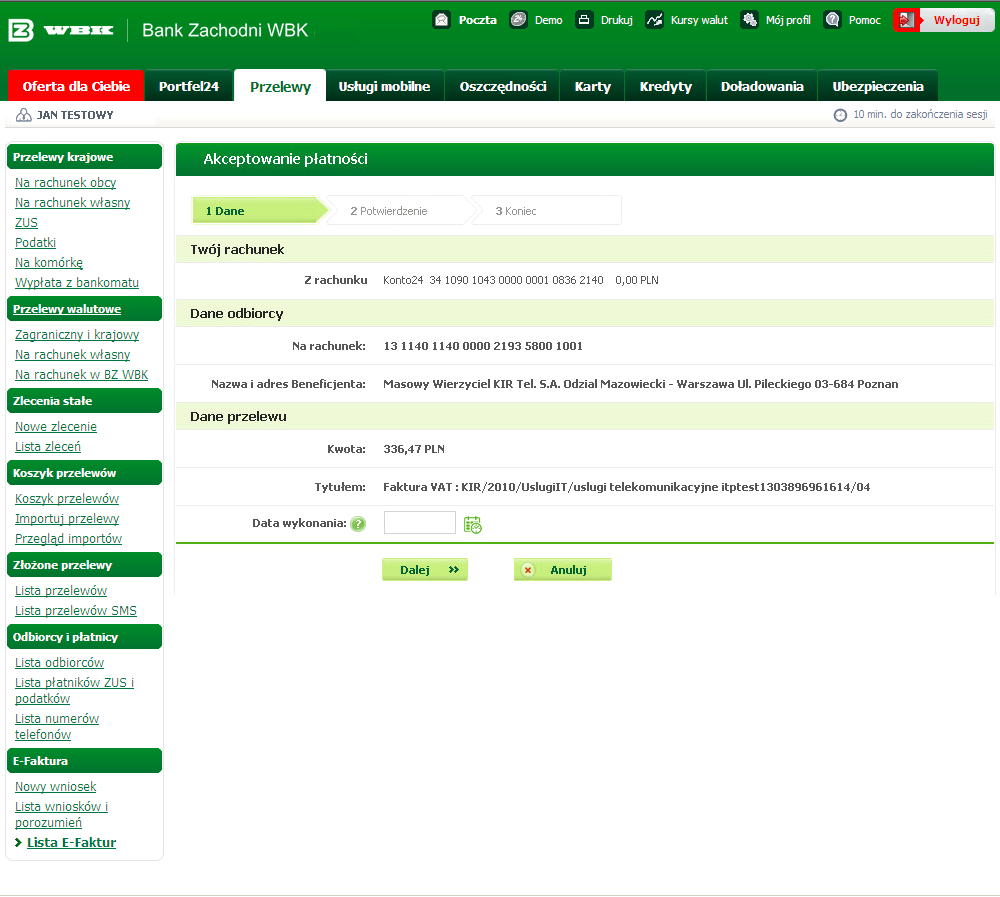Open Lista zleceń link

48,447
